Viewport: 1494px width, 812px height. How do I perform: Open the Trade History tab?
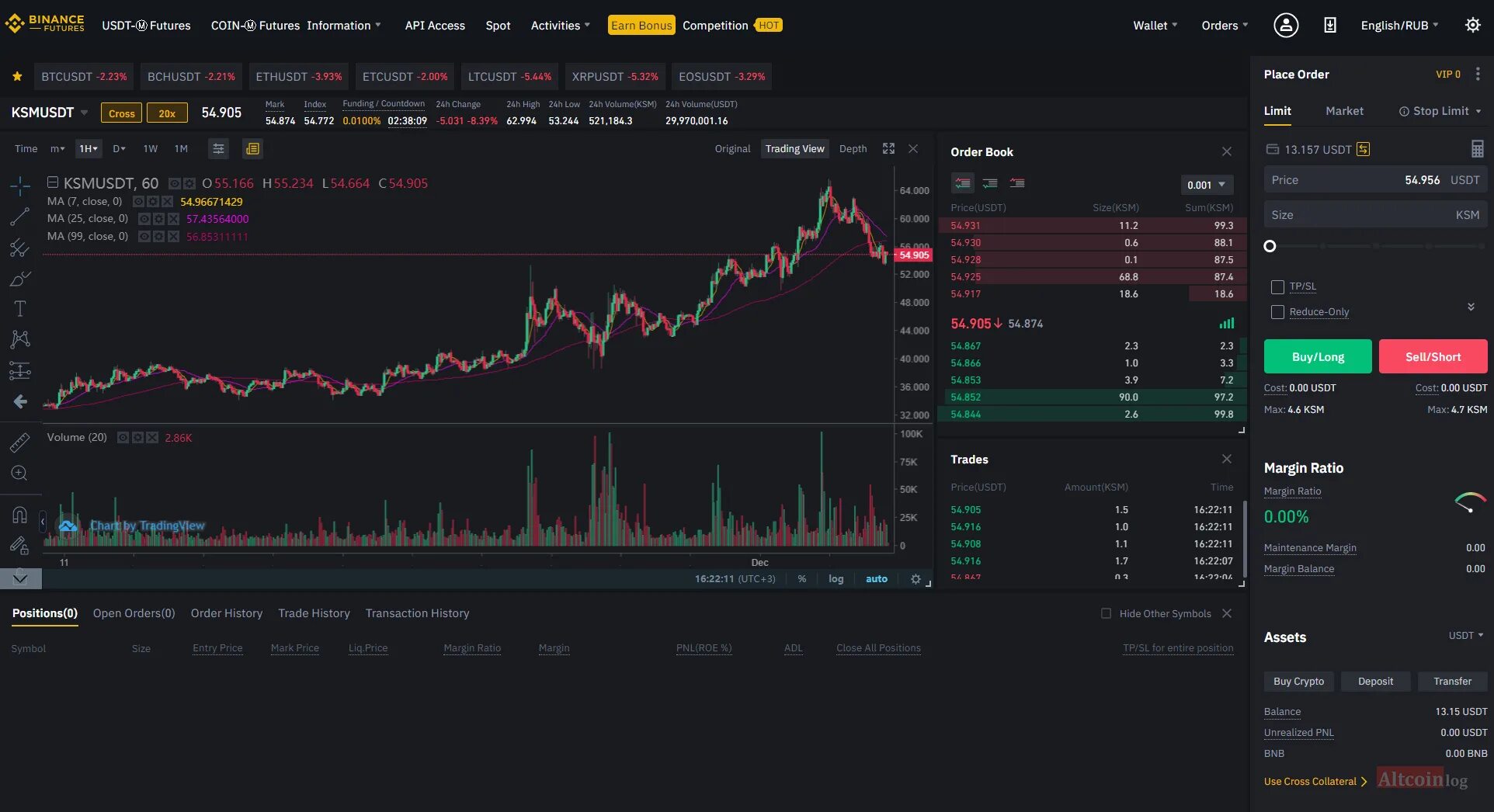coord(314,613)
